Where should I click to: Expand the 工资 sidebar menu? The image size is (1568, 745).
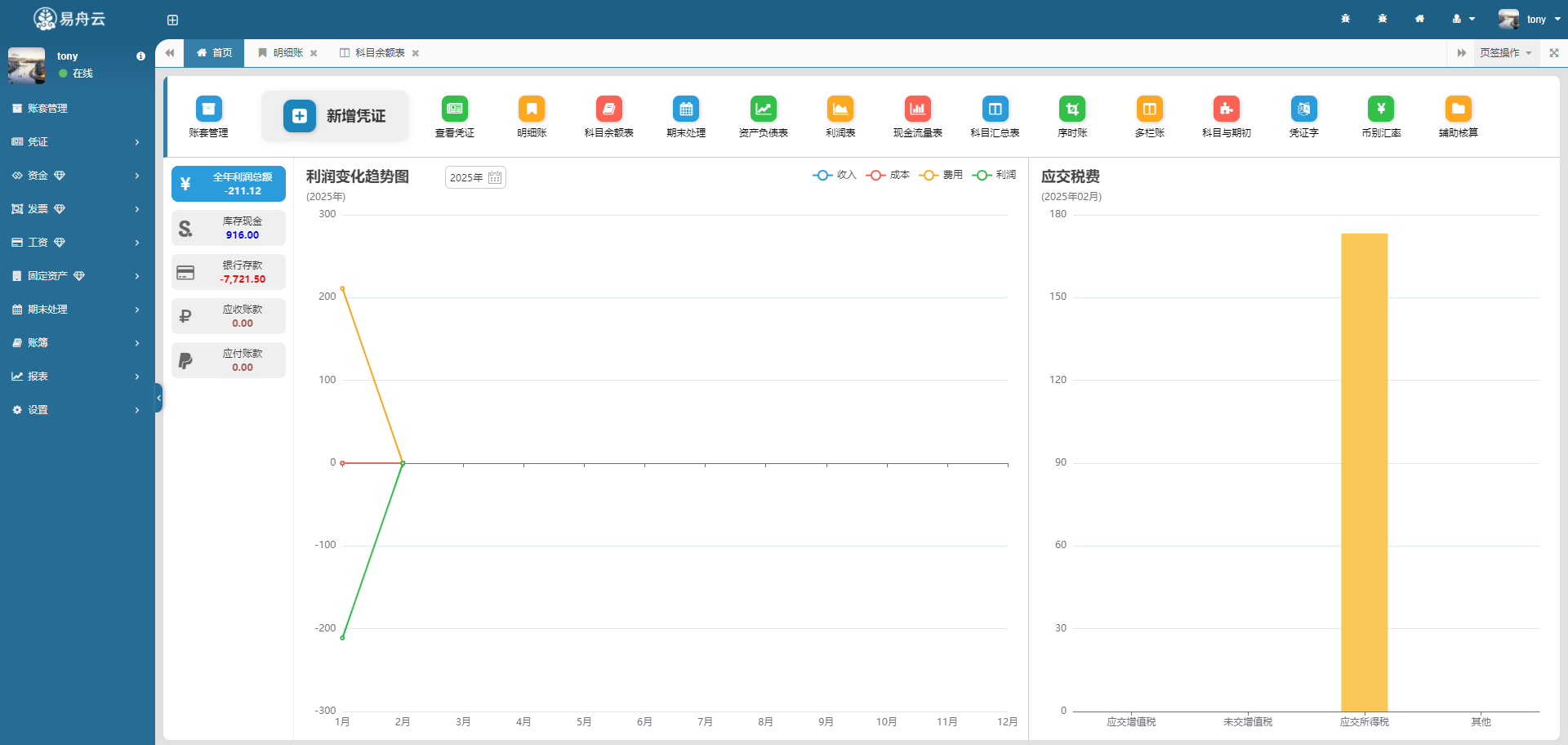(78, 242)
